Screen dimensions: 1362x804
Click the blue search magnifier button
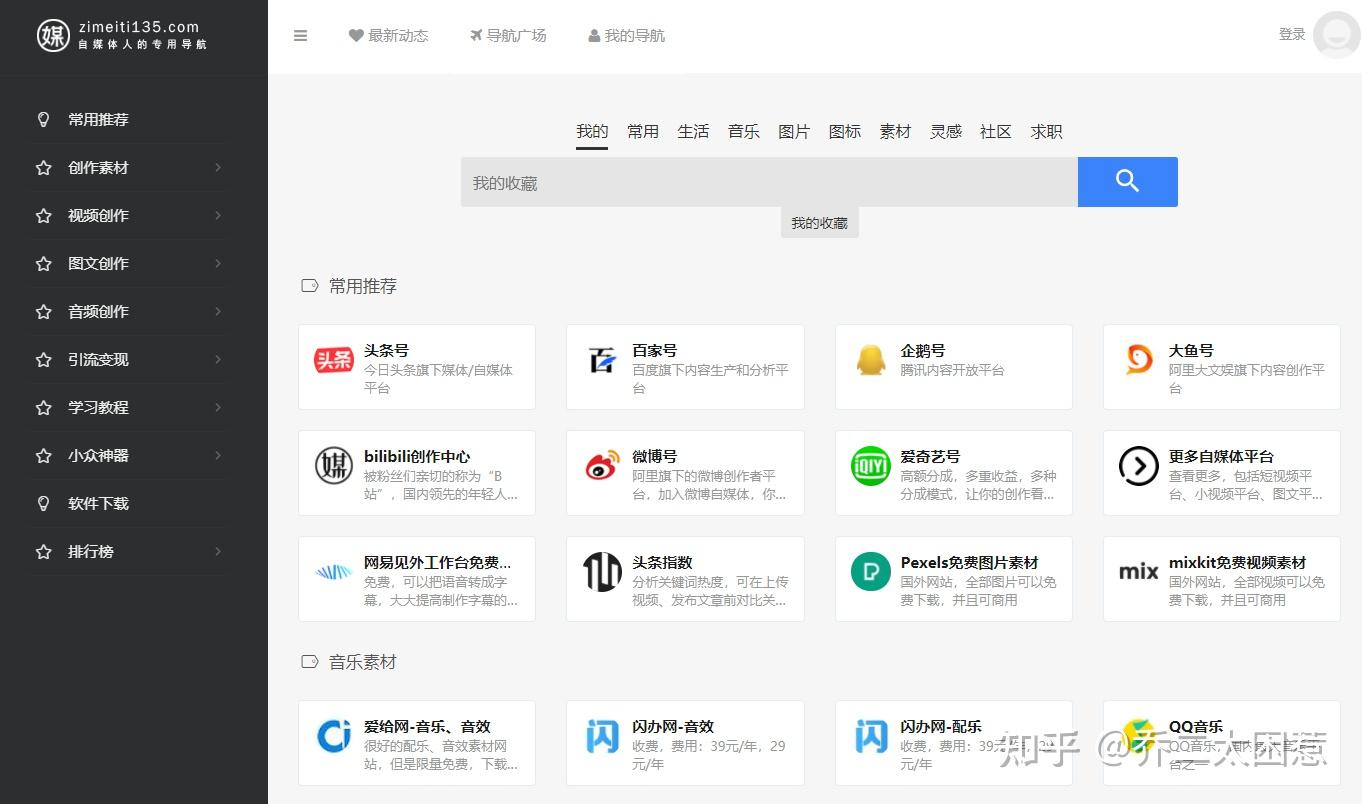click(x=1127, y=182)
